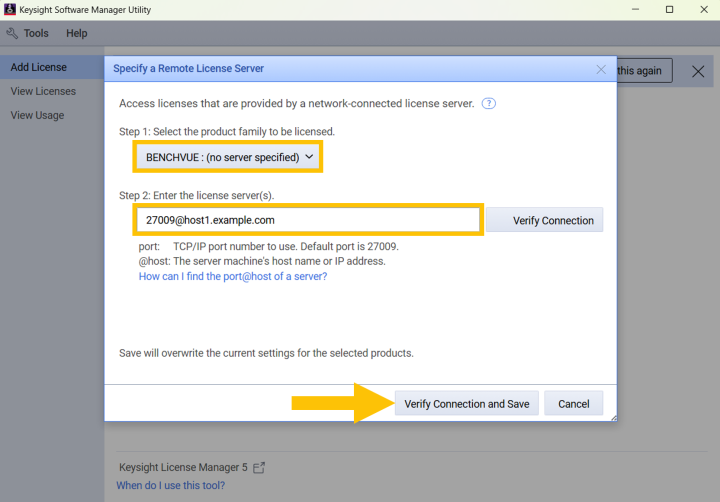
Task: Click the 'Default port is 27009' hint text
Action: click(x=349, y=246)
